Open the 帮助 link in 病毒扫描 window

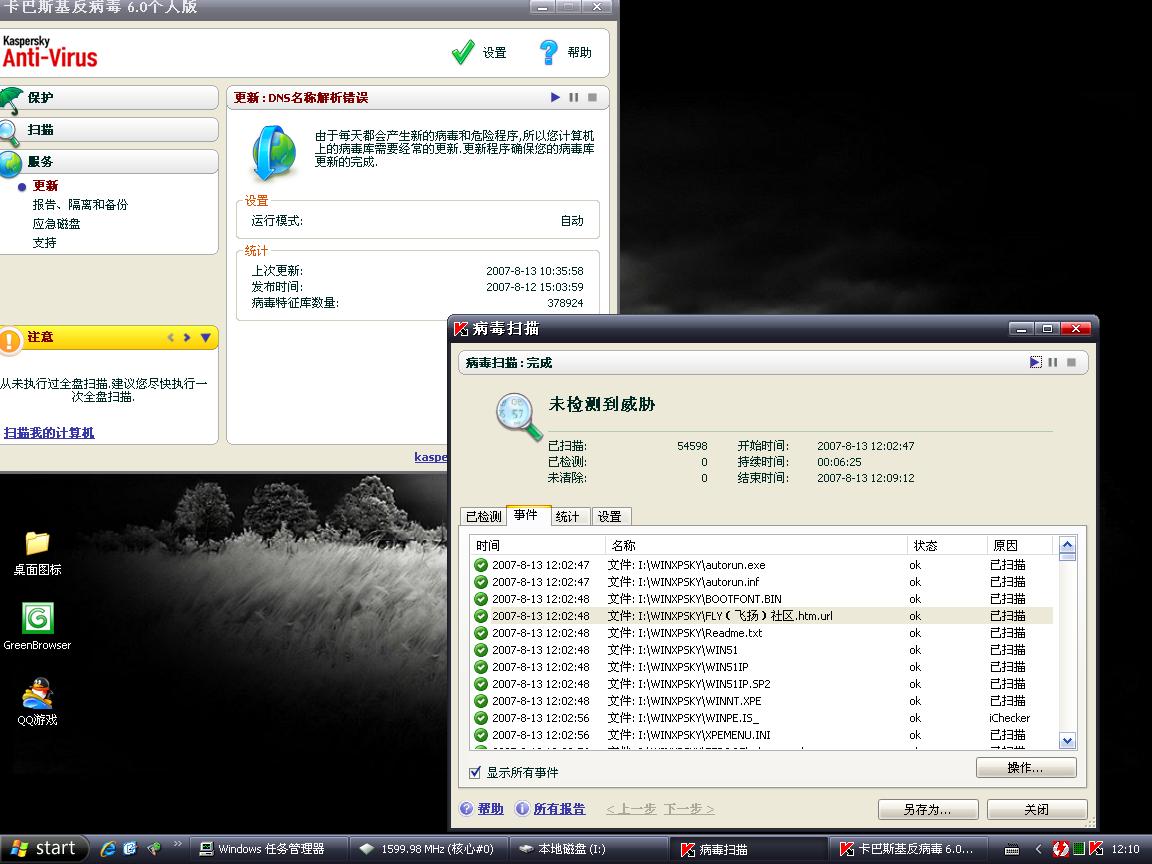click(x=490, y=809)
